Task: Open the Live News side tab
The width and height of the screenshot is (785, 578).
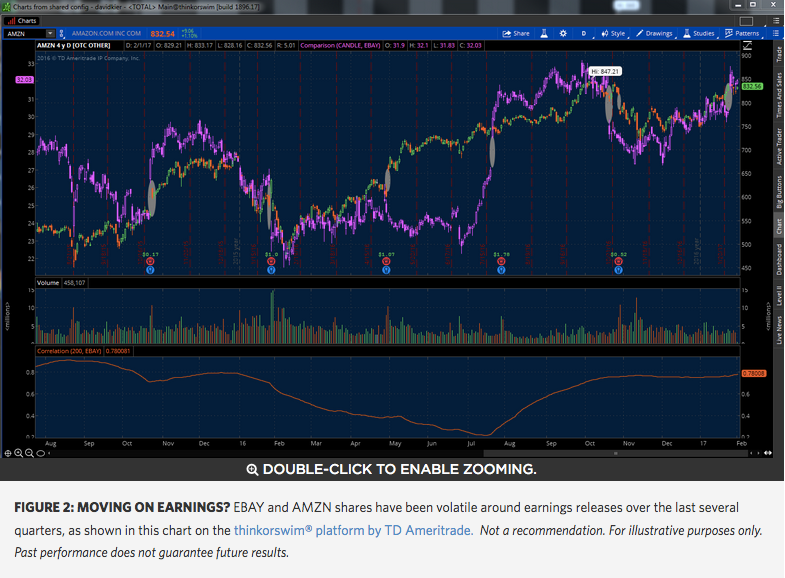Action: (779, 329)
